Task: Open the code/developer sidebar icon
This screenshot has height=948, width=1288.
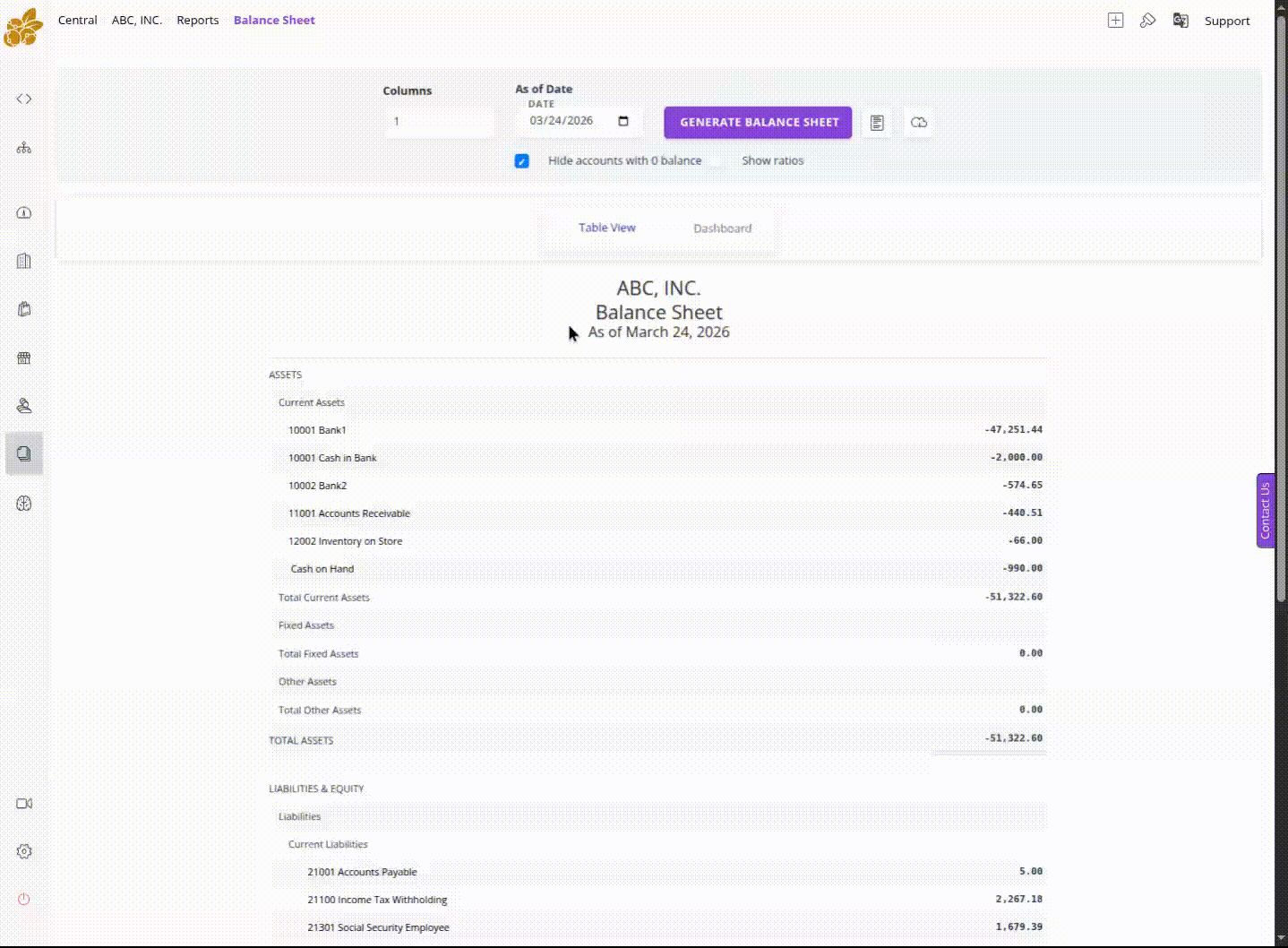Action: tap(23, 99)
